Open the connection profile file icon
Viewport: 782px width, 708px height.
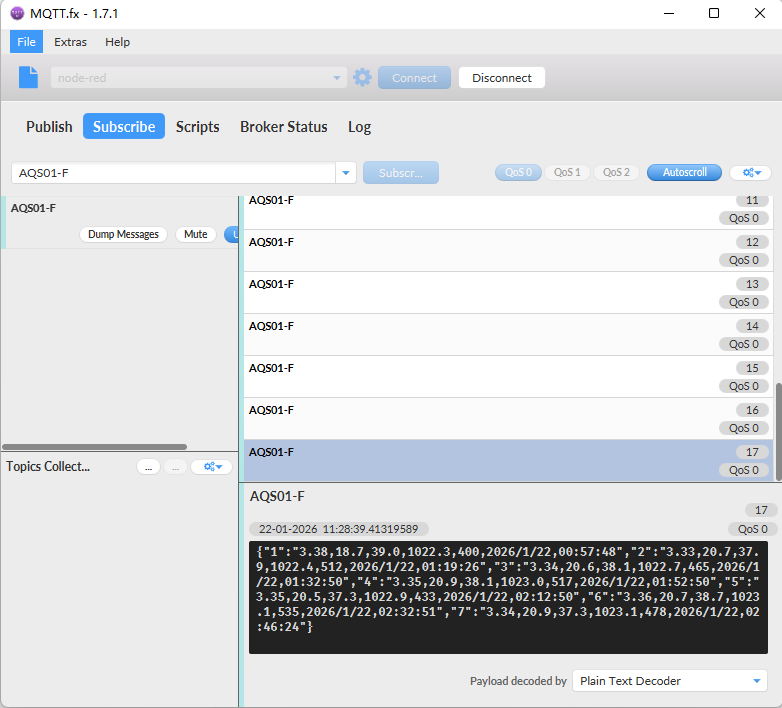(28, 77)
